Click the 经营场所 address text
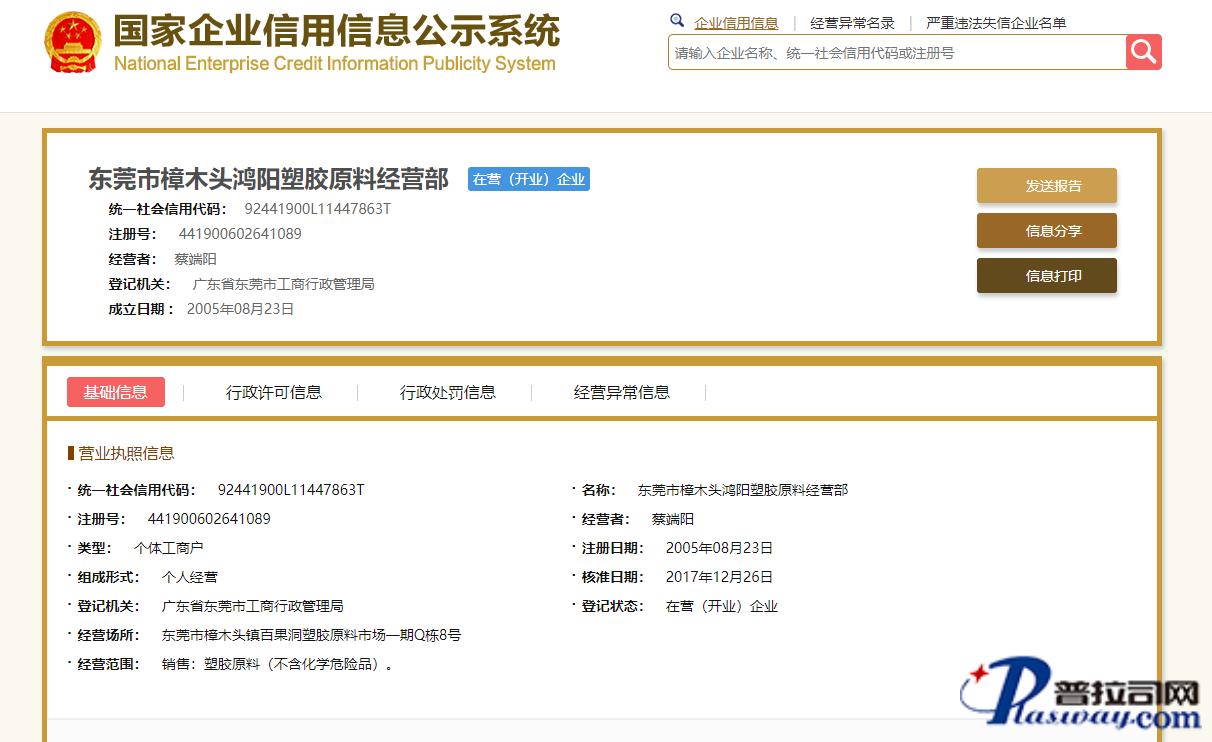The width and height of the screenshot is (1212, 742). pos(311,635)
